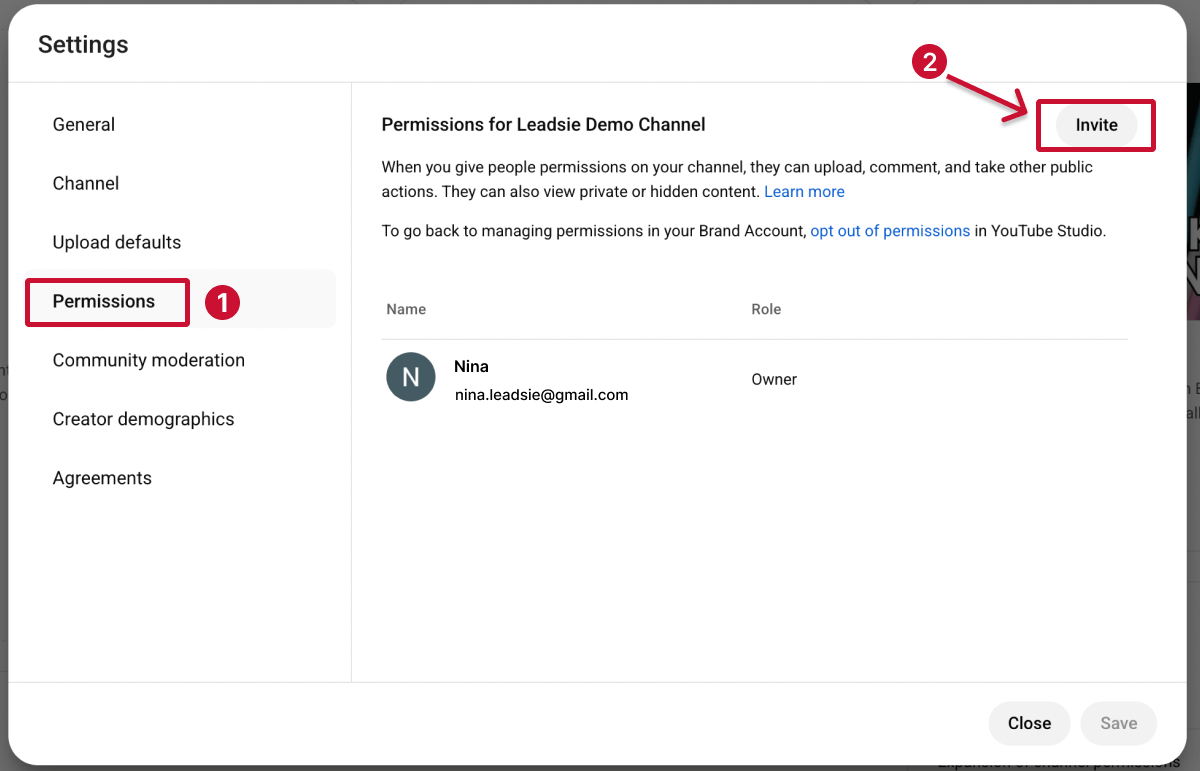This screenshot has width=1200, height=771.
Task: Click the email nina.leadsie@gmail.com
Action: (x=541, y=395)
